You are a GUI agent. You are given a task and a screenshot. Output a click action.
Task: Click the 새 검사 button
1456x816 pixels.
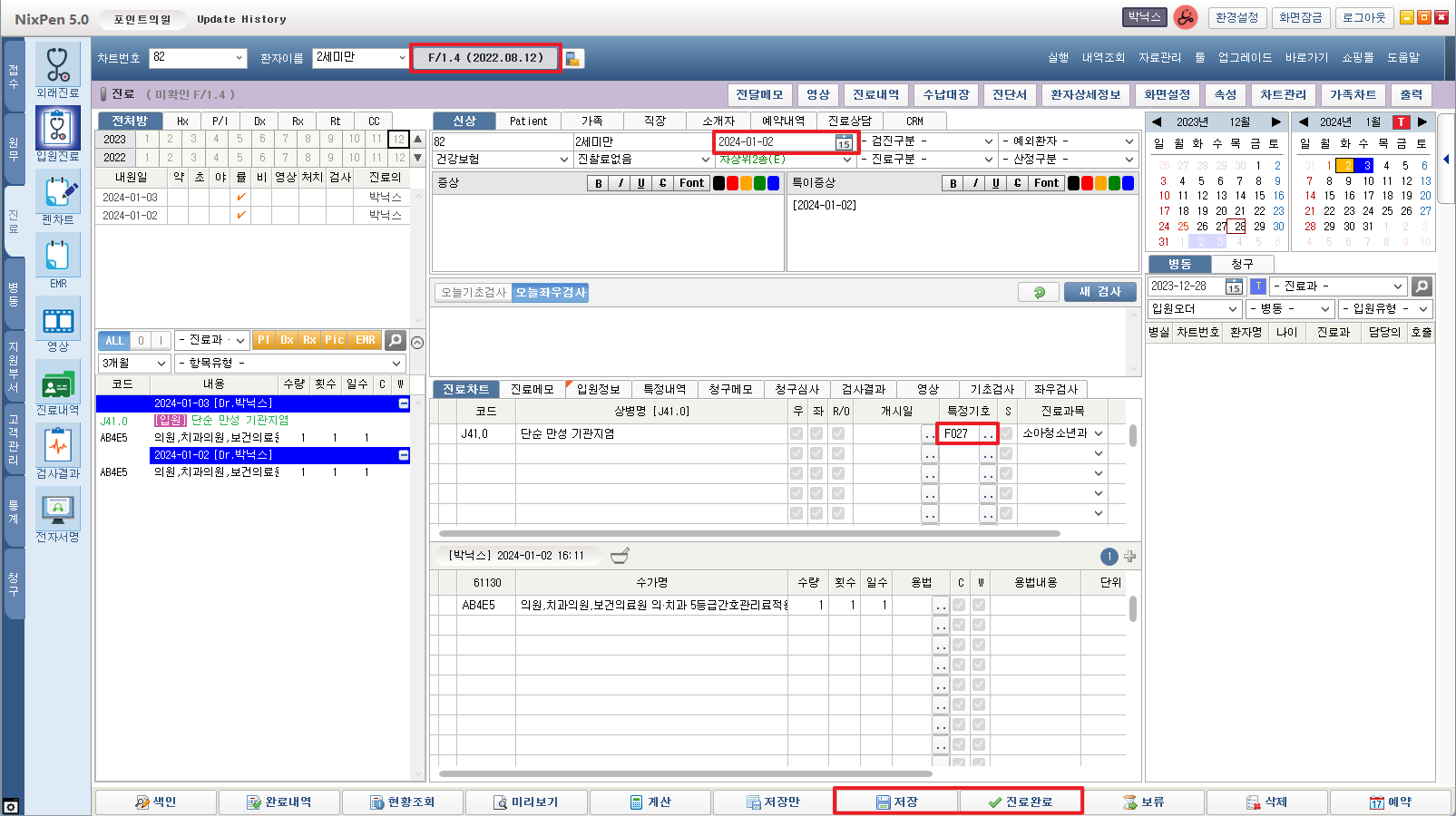(x=1099, y=292)
